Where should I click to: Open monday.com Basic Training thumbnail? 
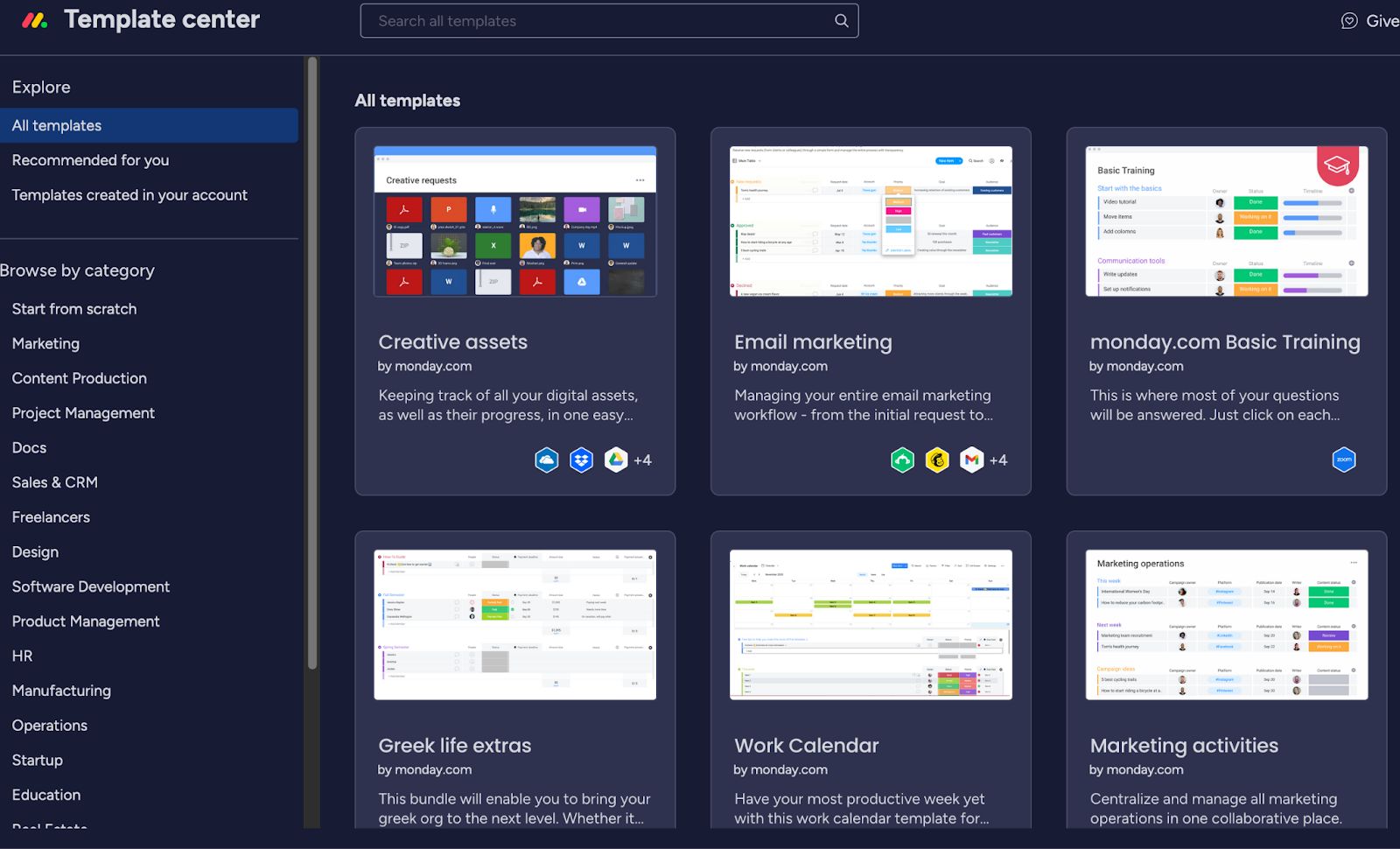click(1227, 221)
